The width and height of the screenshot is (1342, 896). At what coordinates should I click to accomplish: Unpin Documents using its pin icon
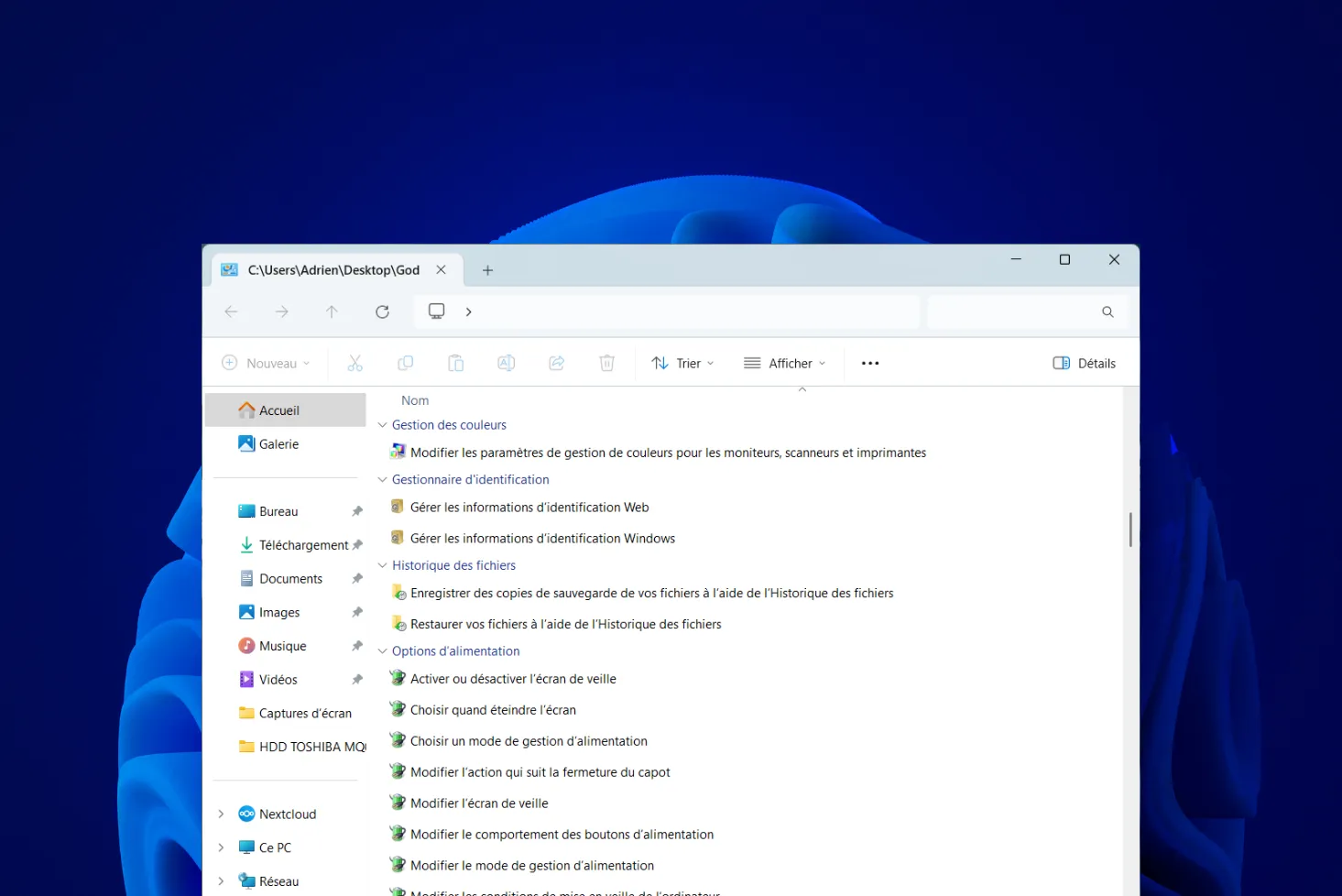click(357, 578)
